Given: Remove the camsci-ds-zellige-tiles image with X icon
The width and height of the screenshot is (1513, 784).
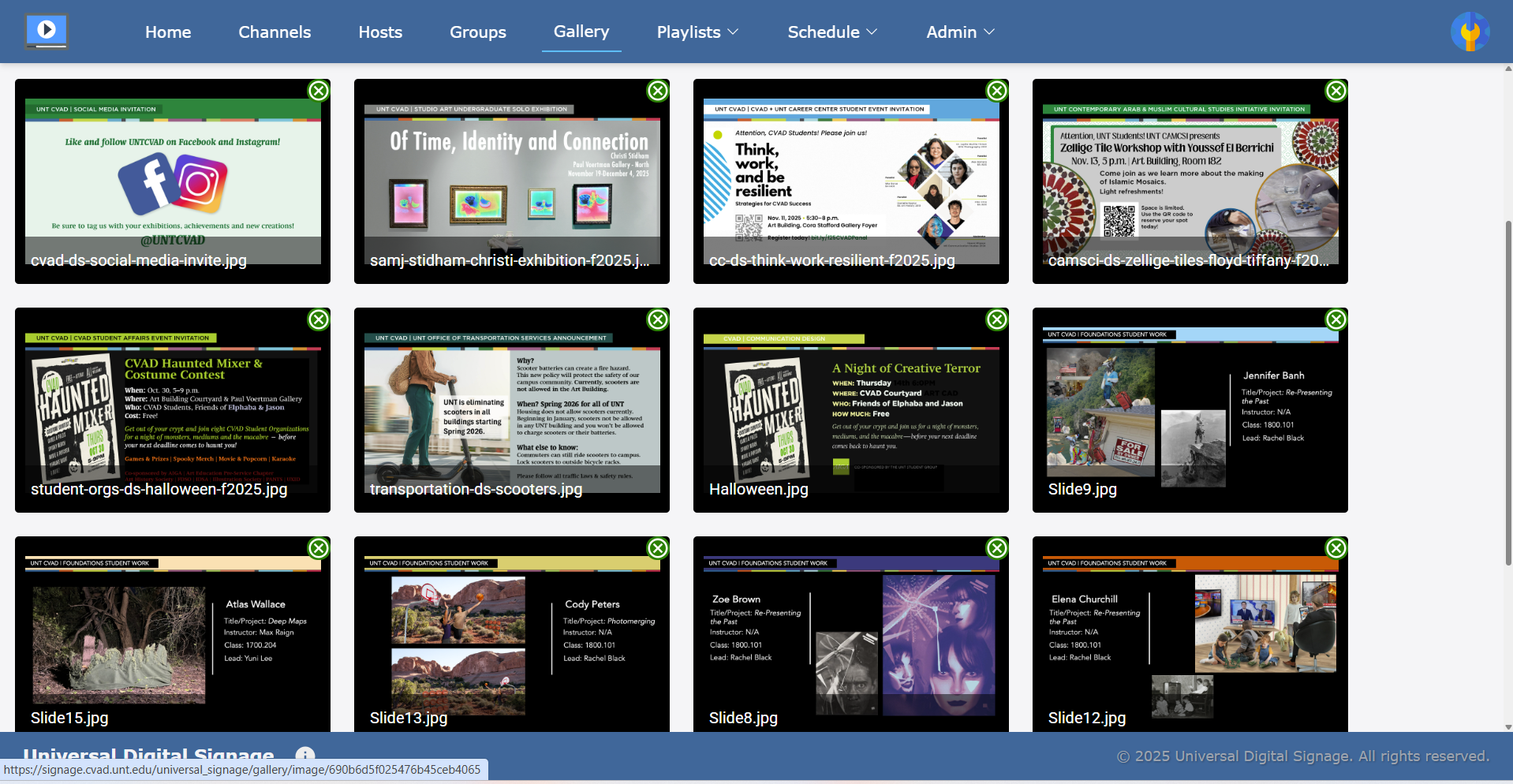Looking at the screenshot, I should click(x=1336, y=91).
